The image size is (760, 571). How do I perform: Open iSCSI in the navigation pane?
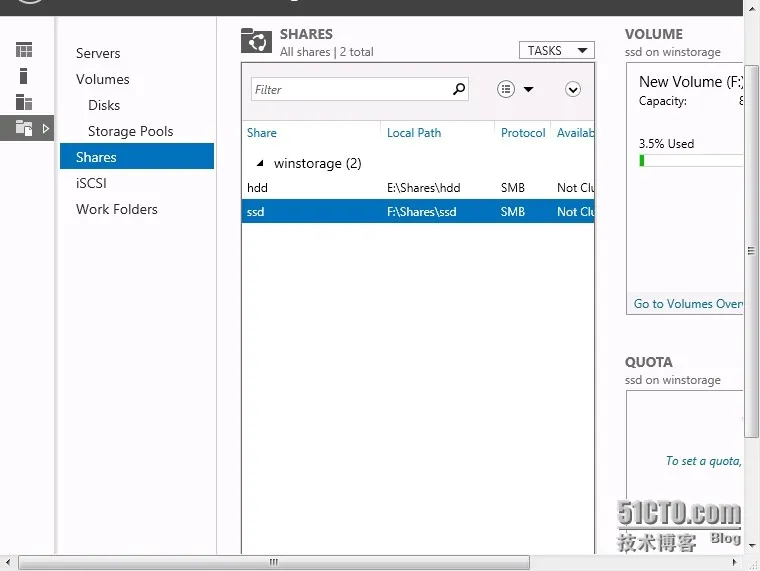[91, 183]
